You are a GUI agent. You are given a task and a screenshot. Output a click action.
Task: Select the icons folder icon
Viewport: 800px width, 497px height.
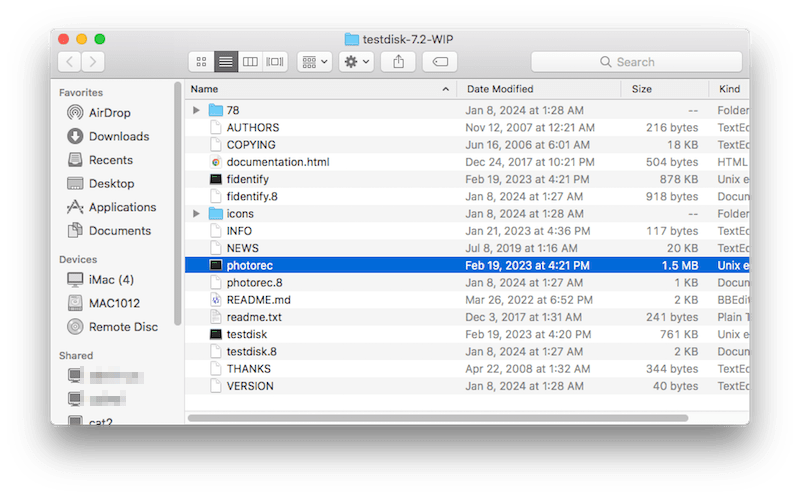tap(216, 214)
